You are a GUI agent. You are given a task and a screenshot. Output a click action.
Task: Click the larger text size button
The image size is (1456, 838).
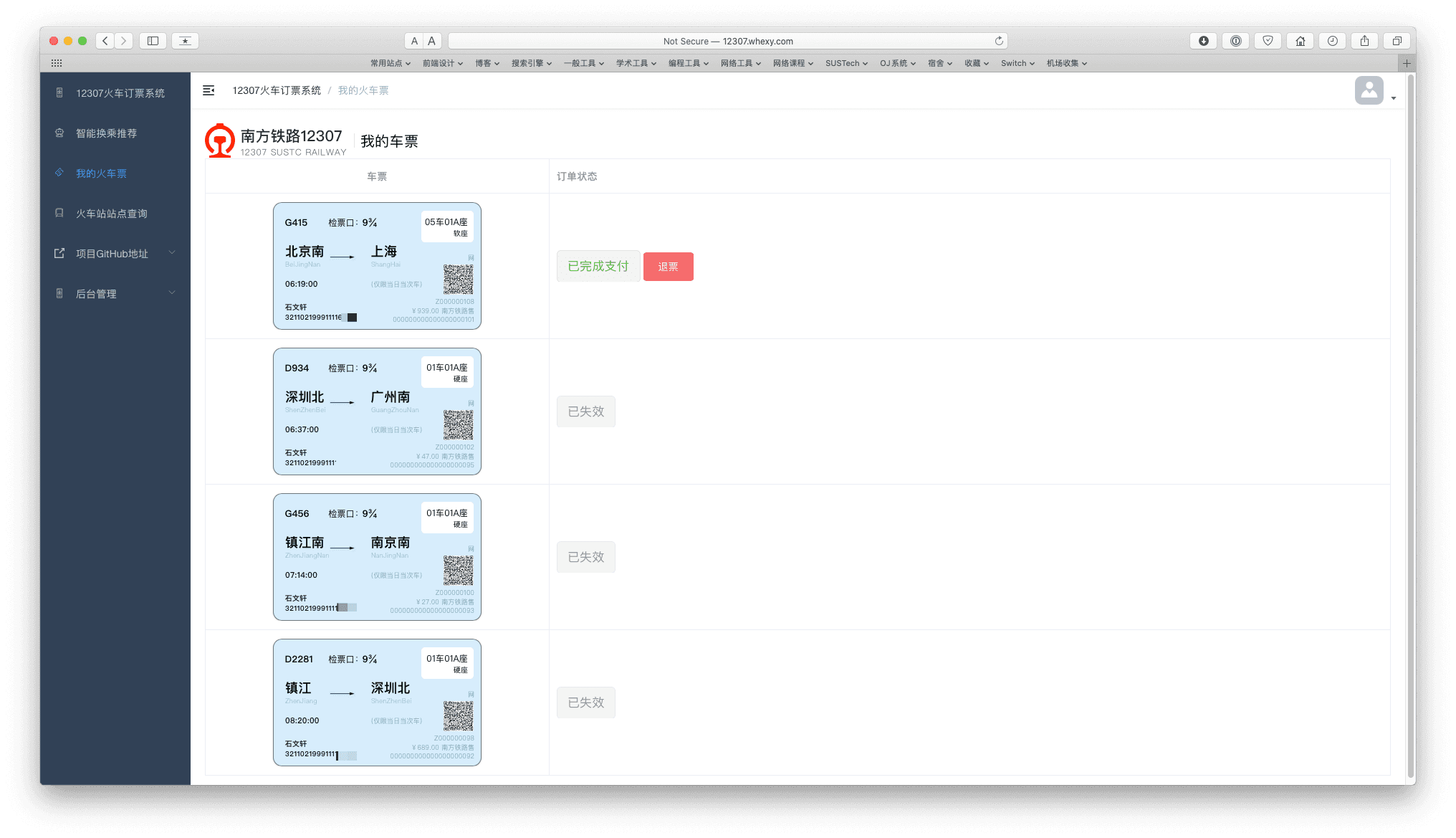point(432,41)
